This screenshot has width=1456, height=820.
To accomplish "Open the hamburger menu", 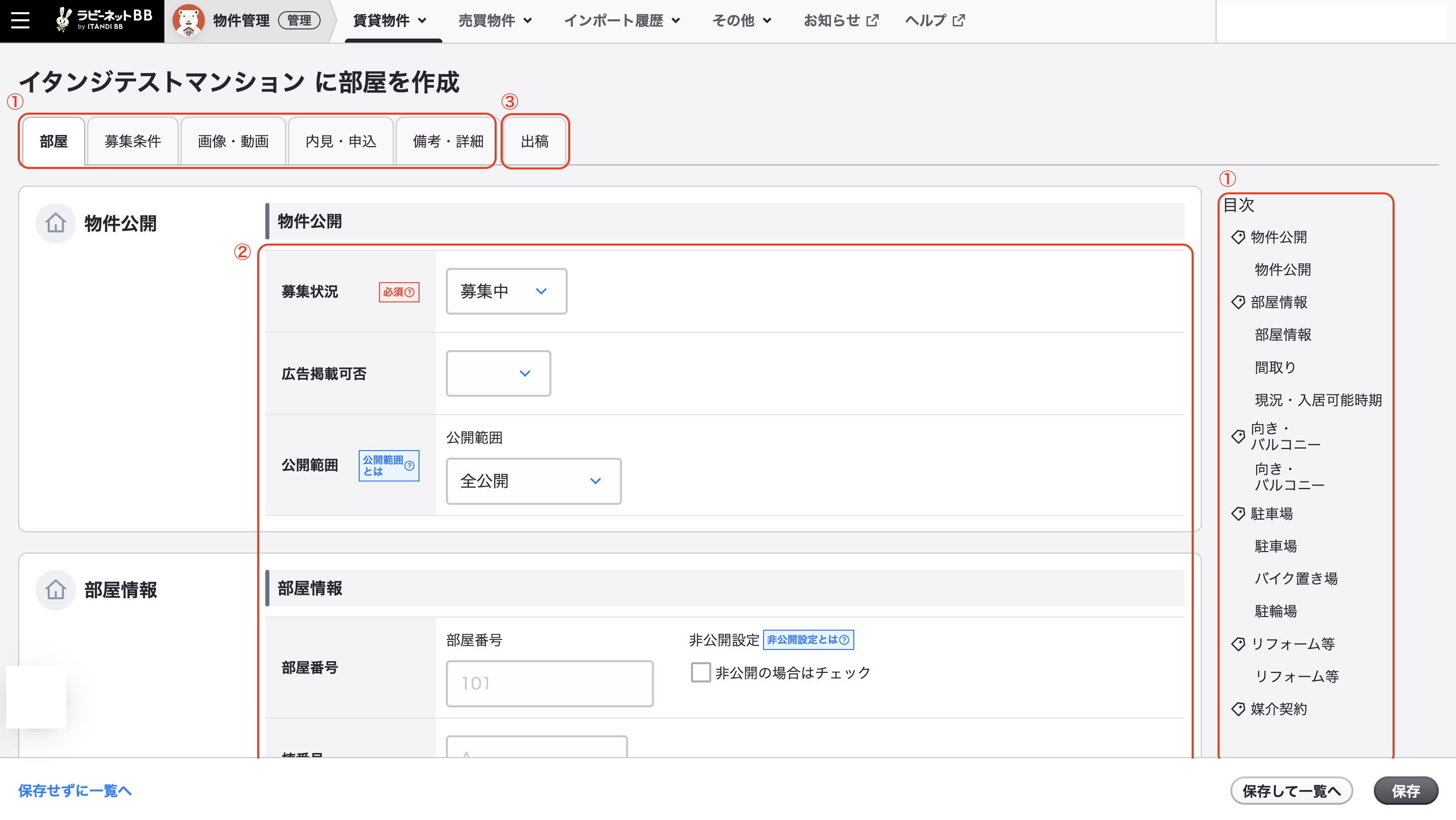I will (20, 20).
